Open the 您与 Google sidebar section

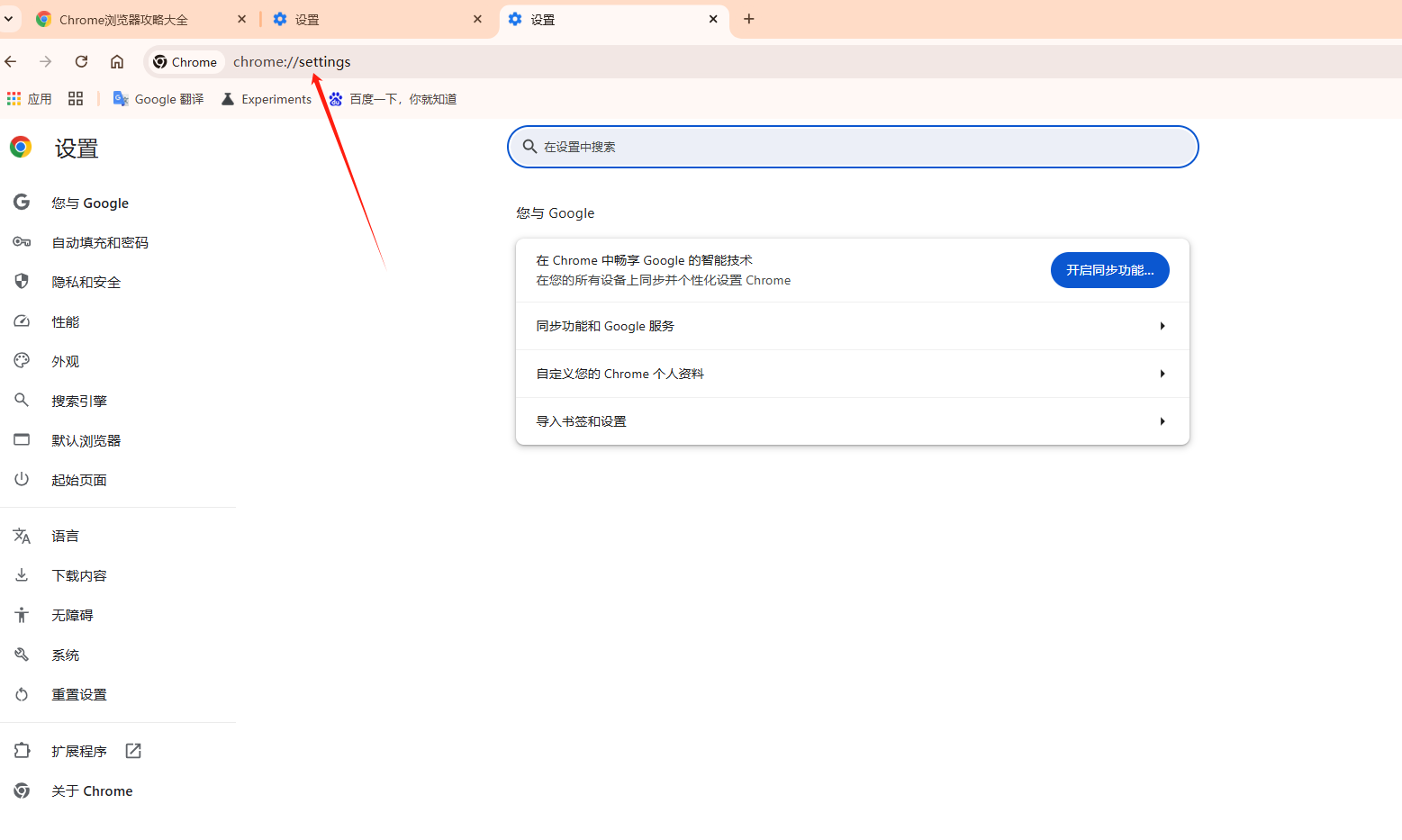(90, 203)
